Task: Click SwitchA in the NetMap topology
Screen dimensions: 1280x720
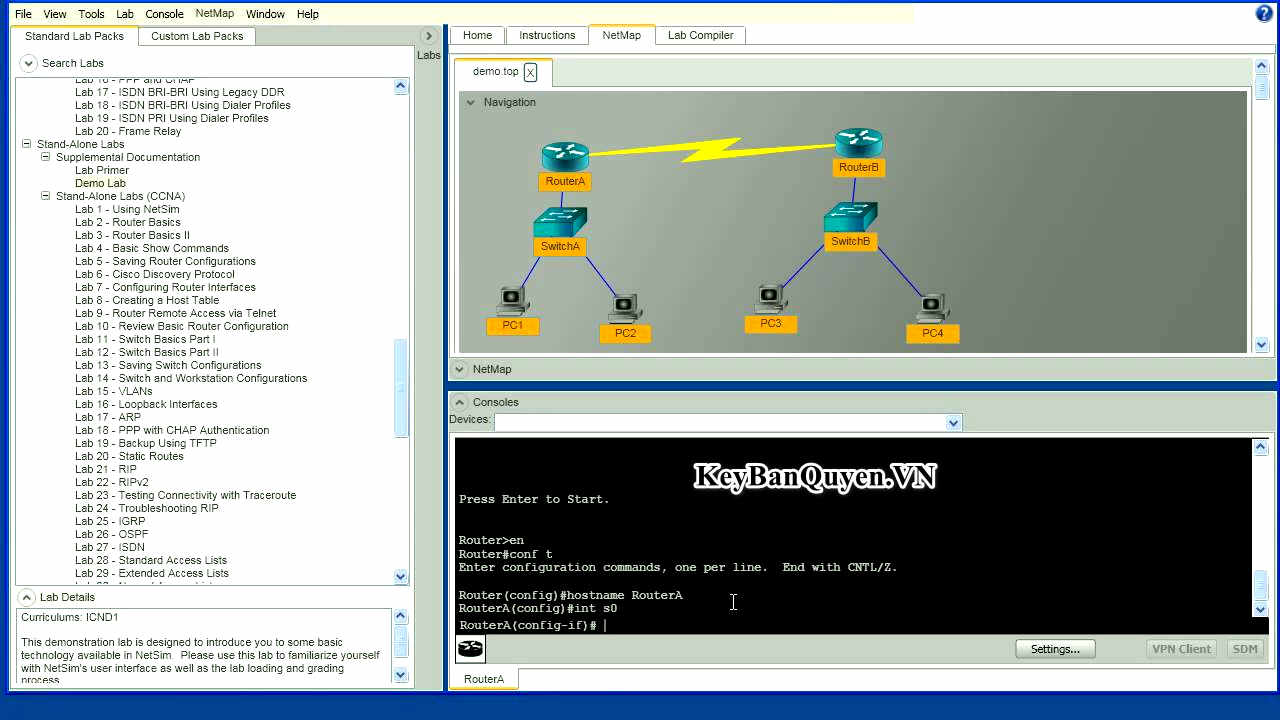Action: click(x=560, y=220)
